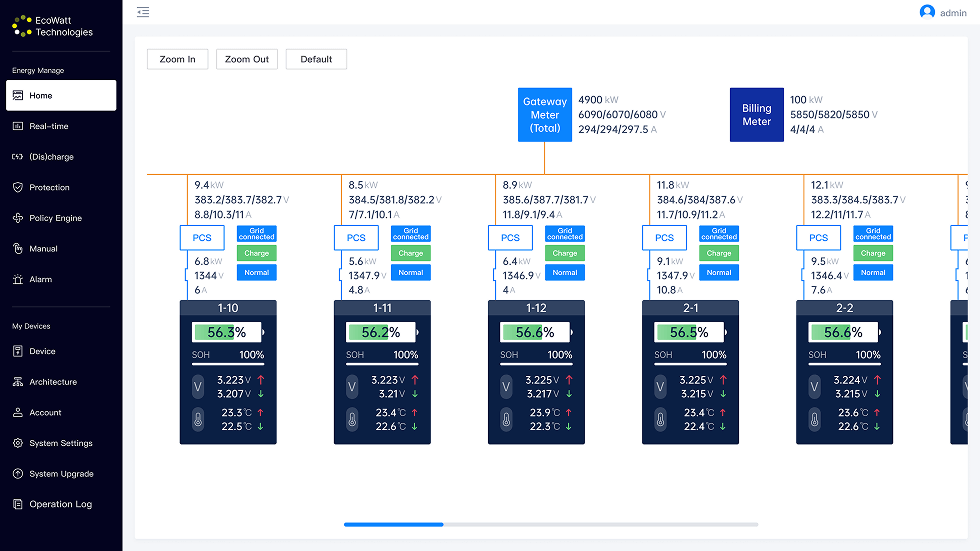Click the Manual hand icon
980x551 pixels.
point(18,249)
